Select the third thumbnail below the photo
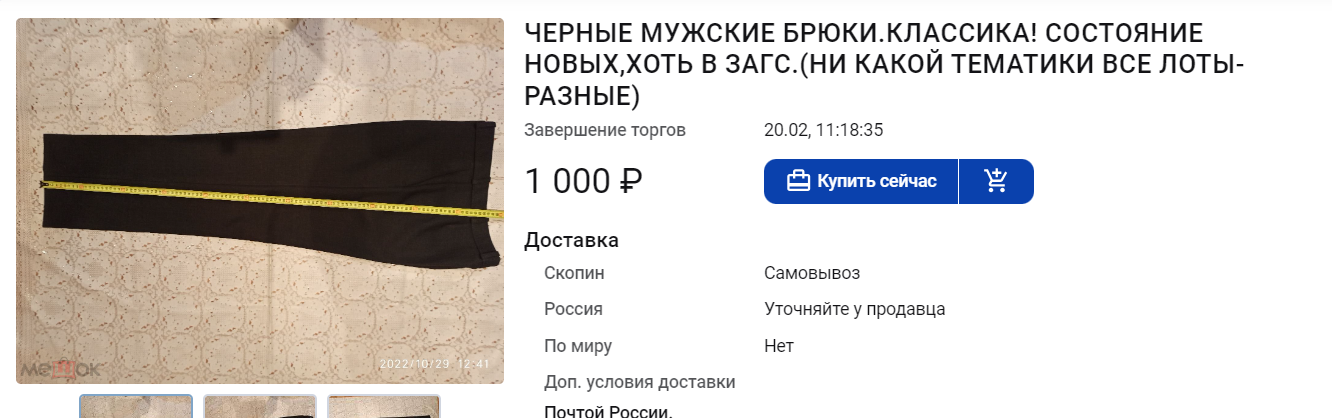 click(x=384, y=406)
